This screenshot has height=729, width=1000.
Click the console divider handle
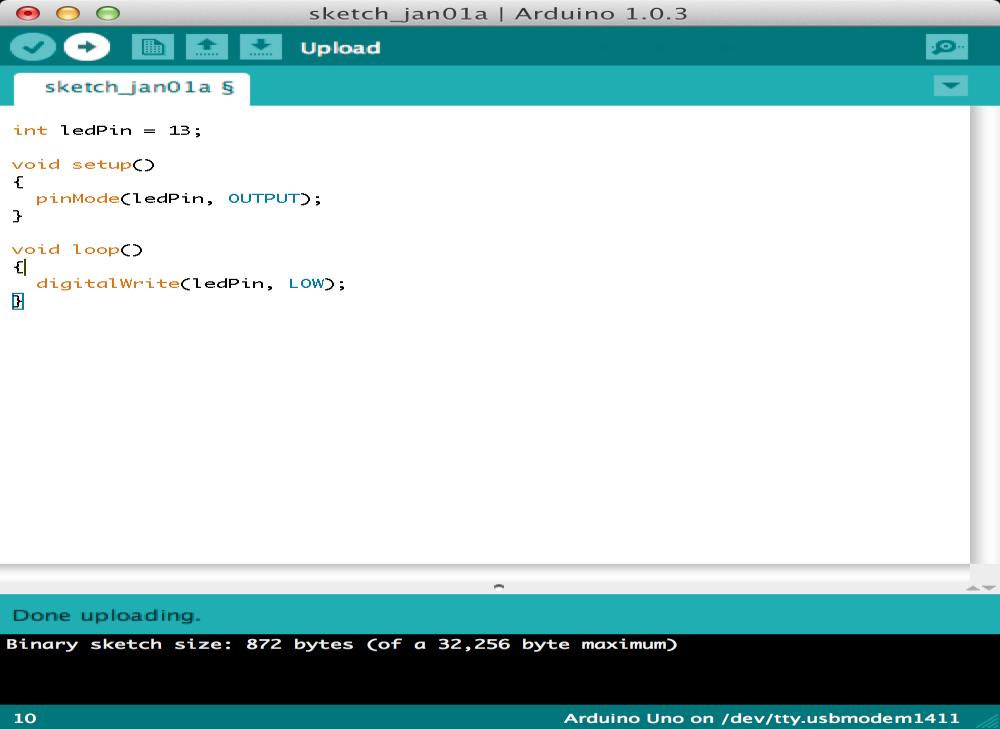[x=499, y=586]
